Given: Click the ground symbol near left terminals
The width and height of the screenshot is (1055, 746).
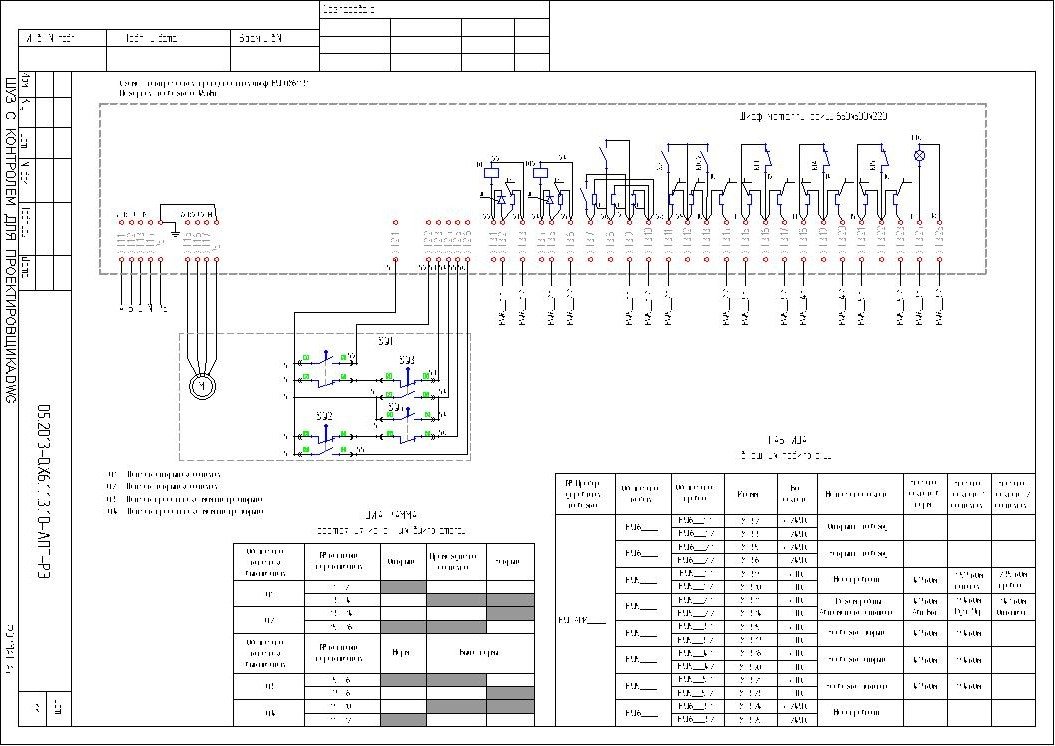Looking at the screenshot, I should 175,234.
